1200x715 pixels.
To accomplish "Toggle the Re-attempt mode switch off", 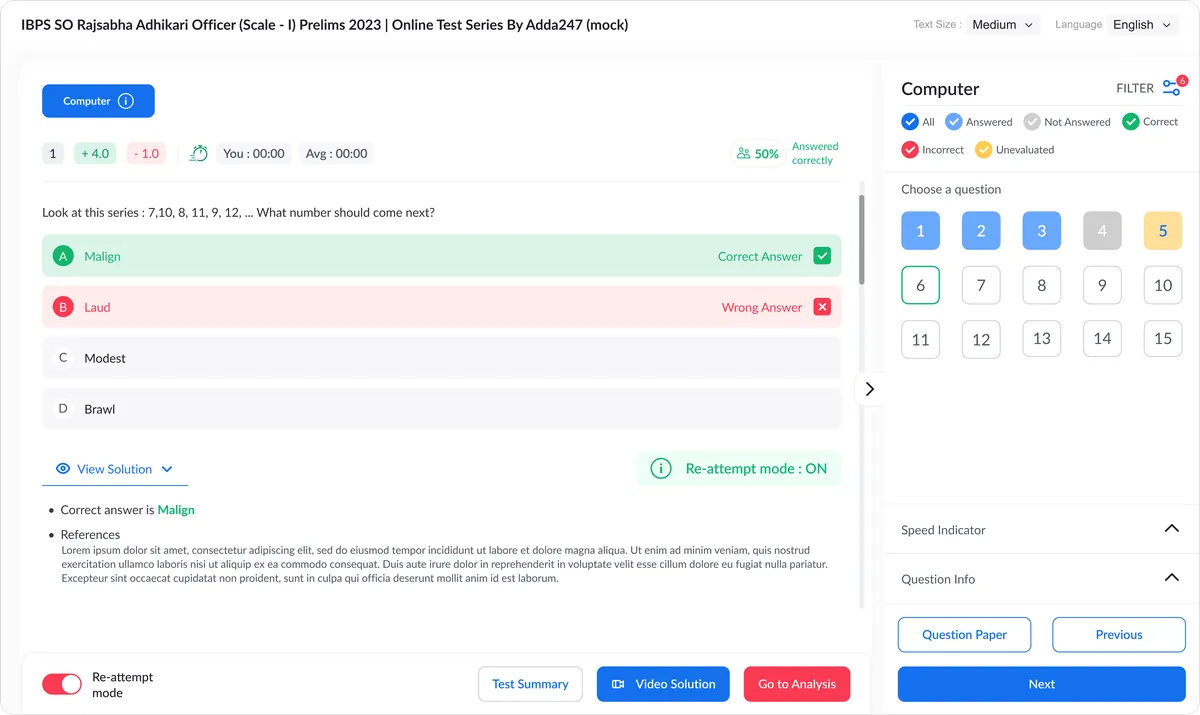I will (62, 684).
